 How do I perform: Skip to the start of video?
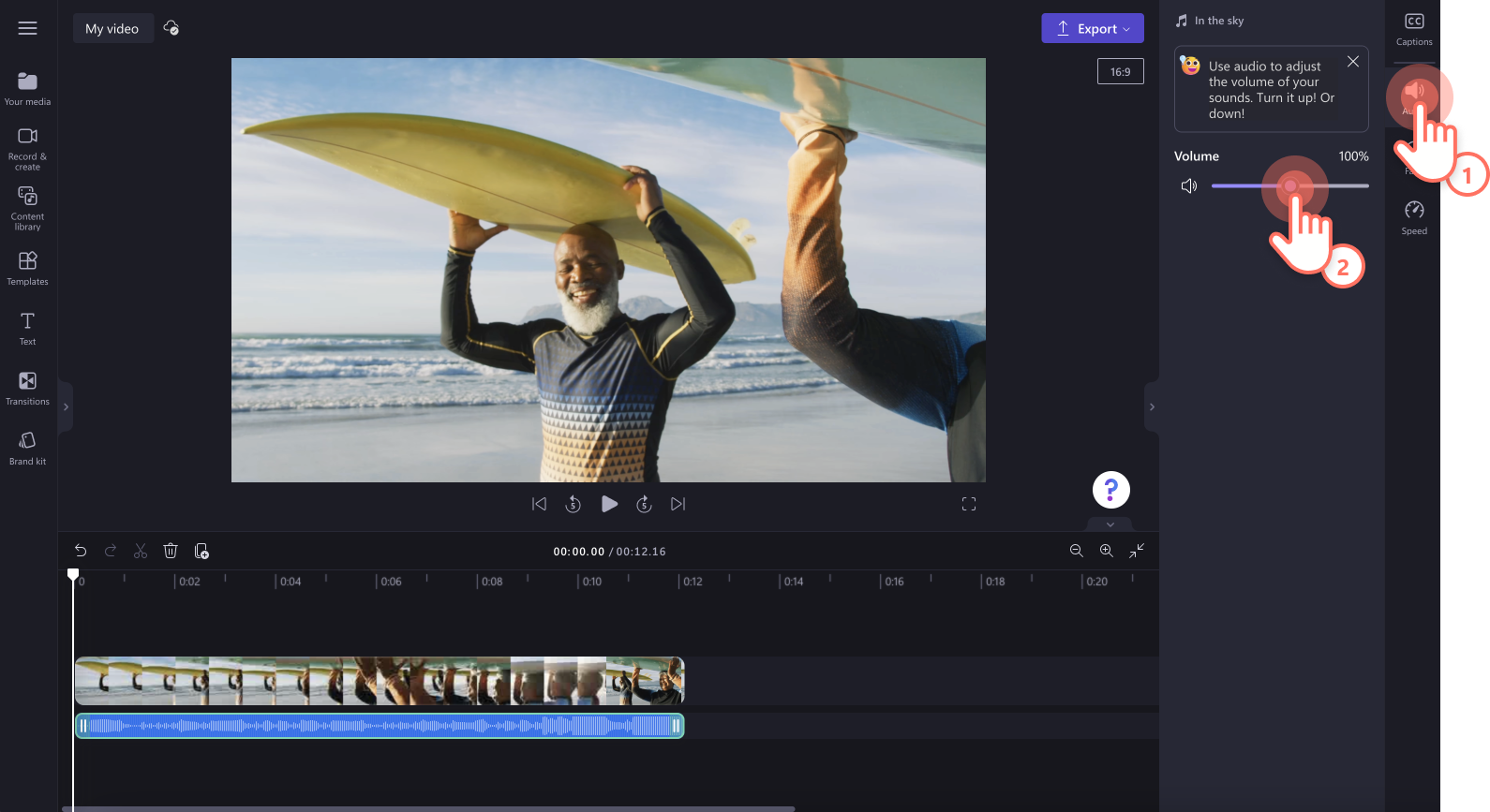pos(539,504)
